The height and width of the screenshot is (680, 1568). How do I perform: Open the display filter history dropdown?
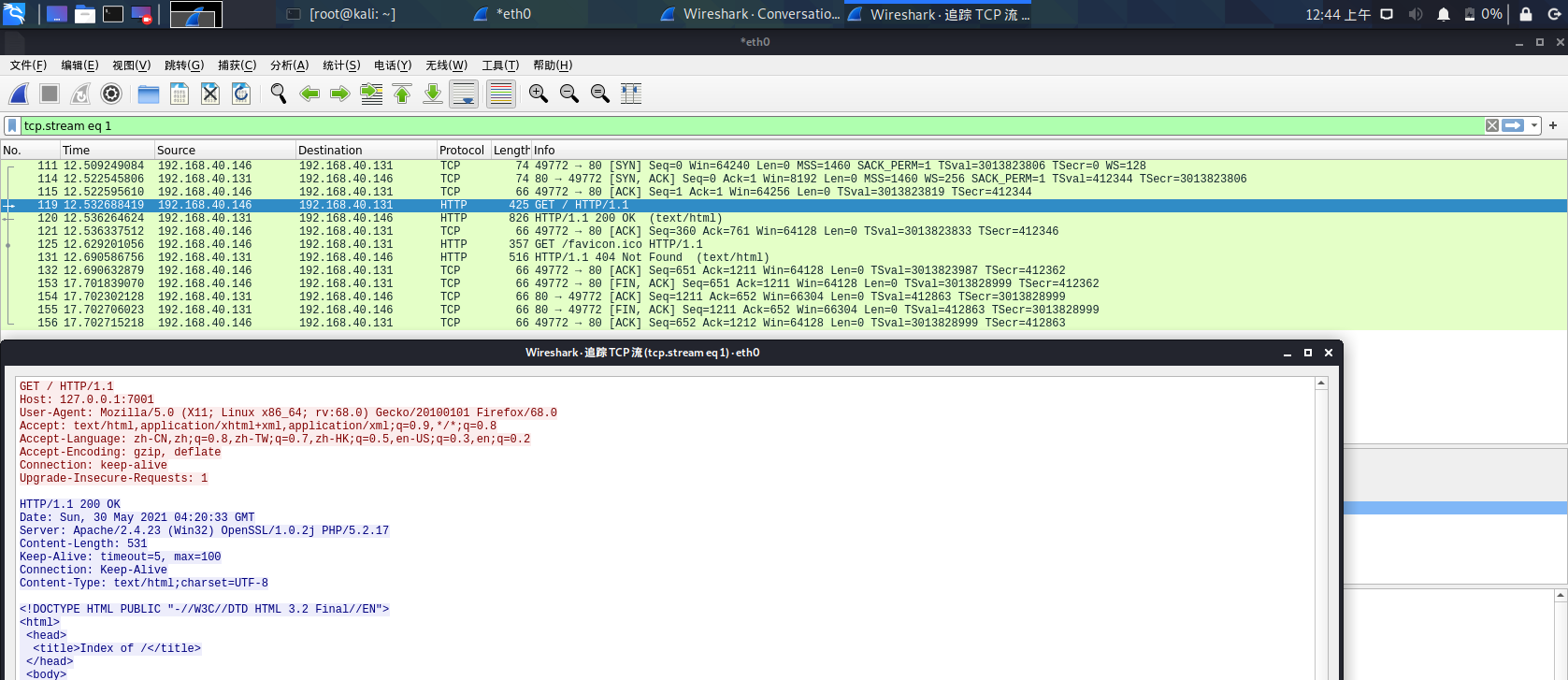click(x=1534, y=125)
